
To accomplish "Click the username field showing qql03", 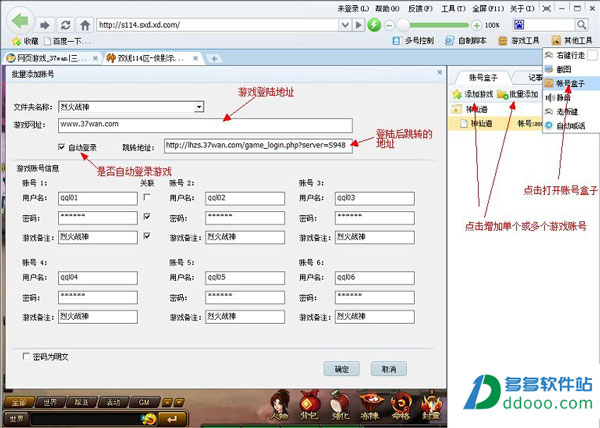I will coord(375,199).
